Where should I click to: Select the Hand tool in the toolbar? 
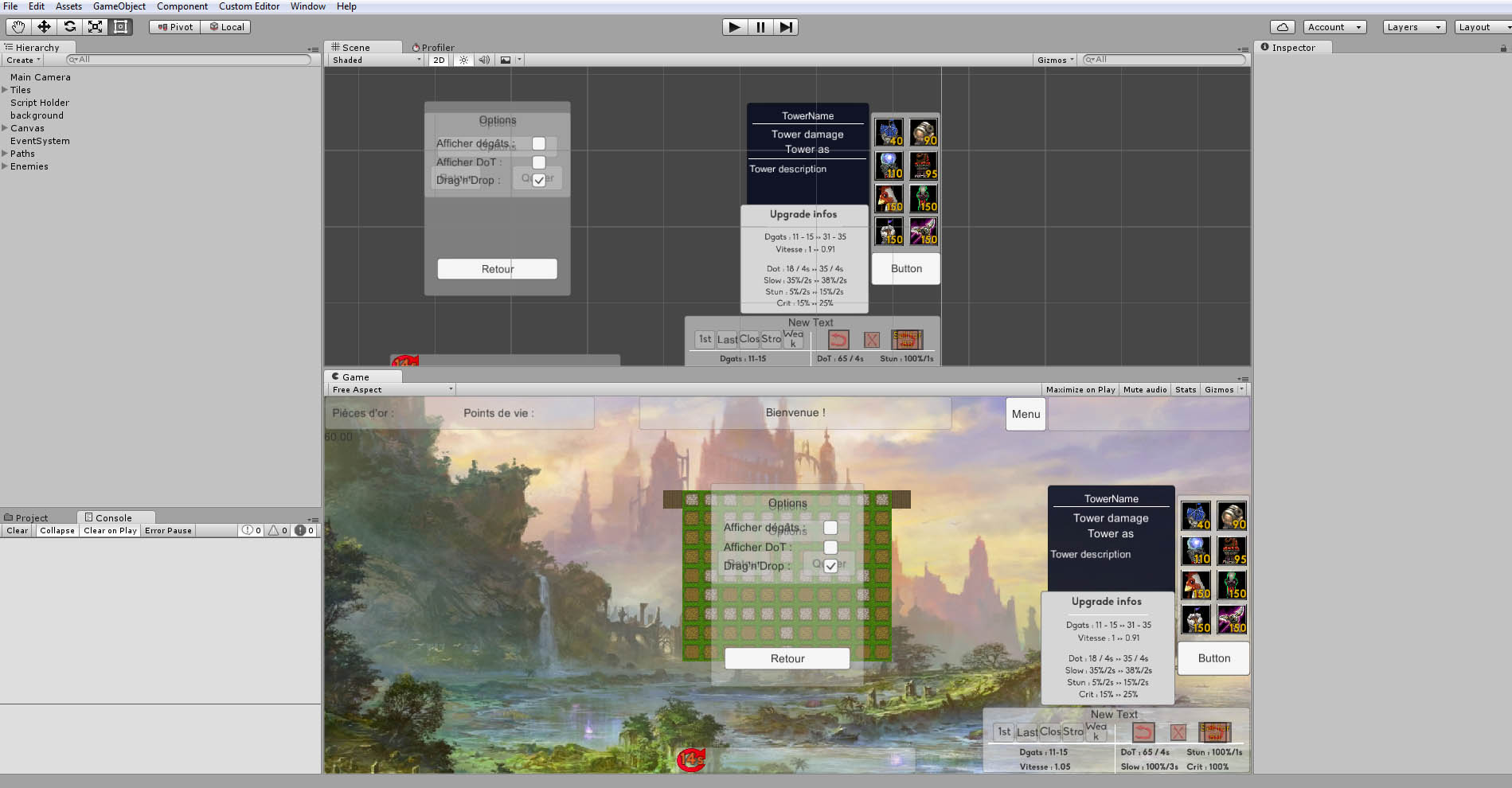[17, 26]
